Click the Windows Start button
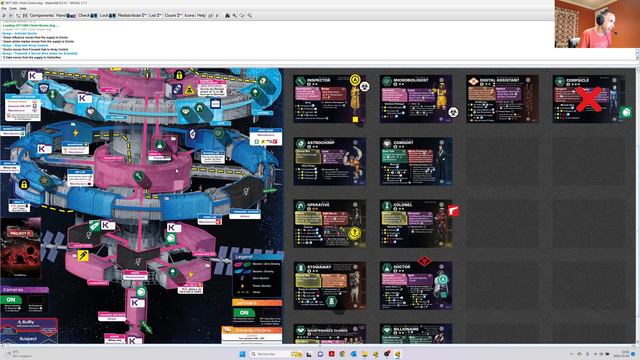Image resolution: width=640 pixels, height=360 pixels. point(242,354)
